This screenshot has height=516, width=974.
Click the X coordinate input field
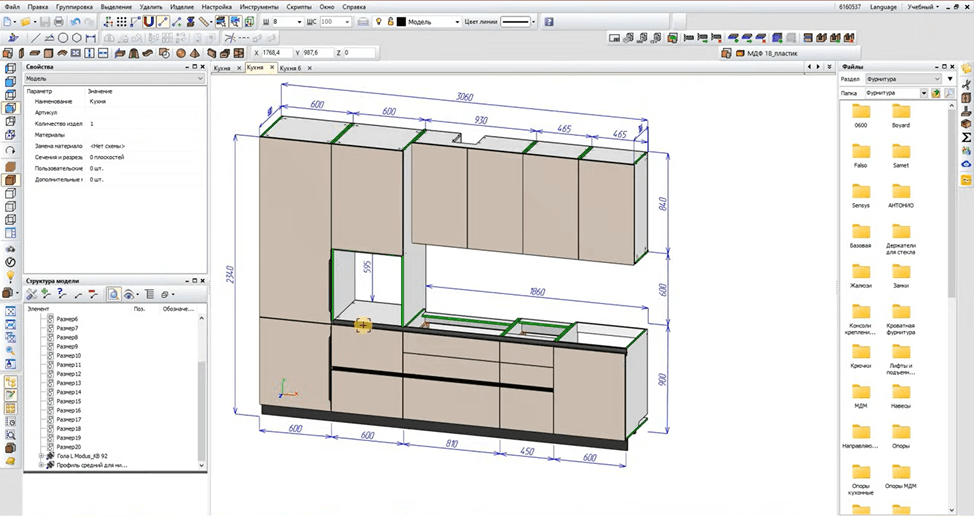pyautogui.click(x=276, y=53)
